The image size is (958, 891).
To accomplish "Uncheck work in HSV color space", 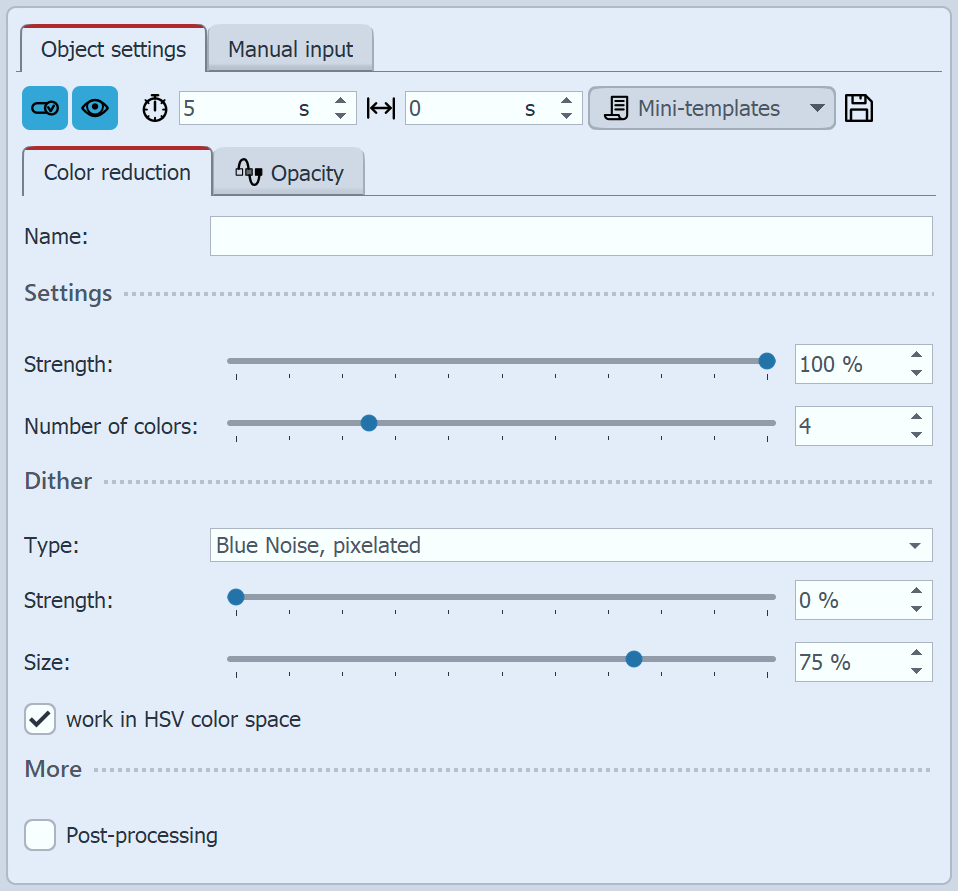I will (39, 719).
